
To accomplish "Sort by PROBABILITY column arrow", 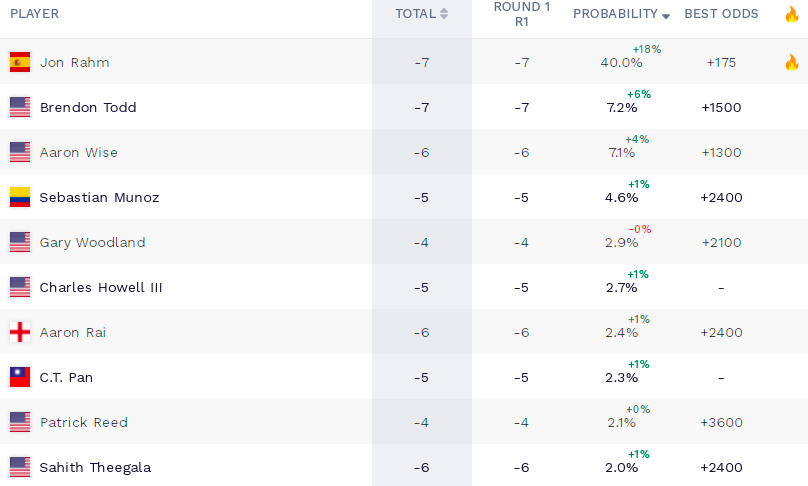I will click(x=666, y=15).
